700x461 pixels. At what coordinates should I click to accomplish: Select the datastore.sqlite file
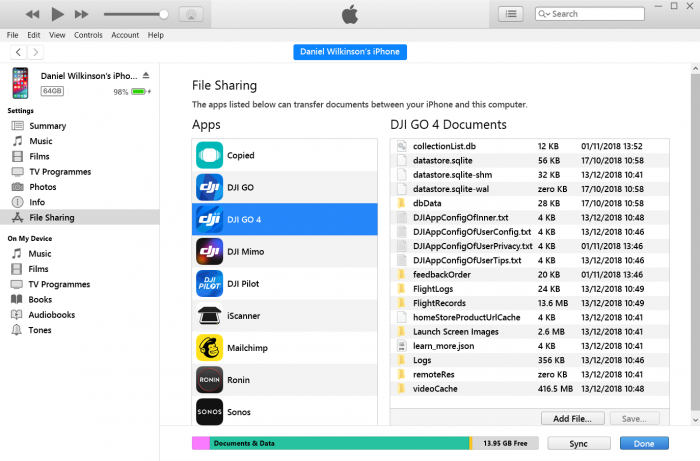529,160
